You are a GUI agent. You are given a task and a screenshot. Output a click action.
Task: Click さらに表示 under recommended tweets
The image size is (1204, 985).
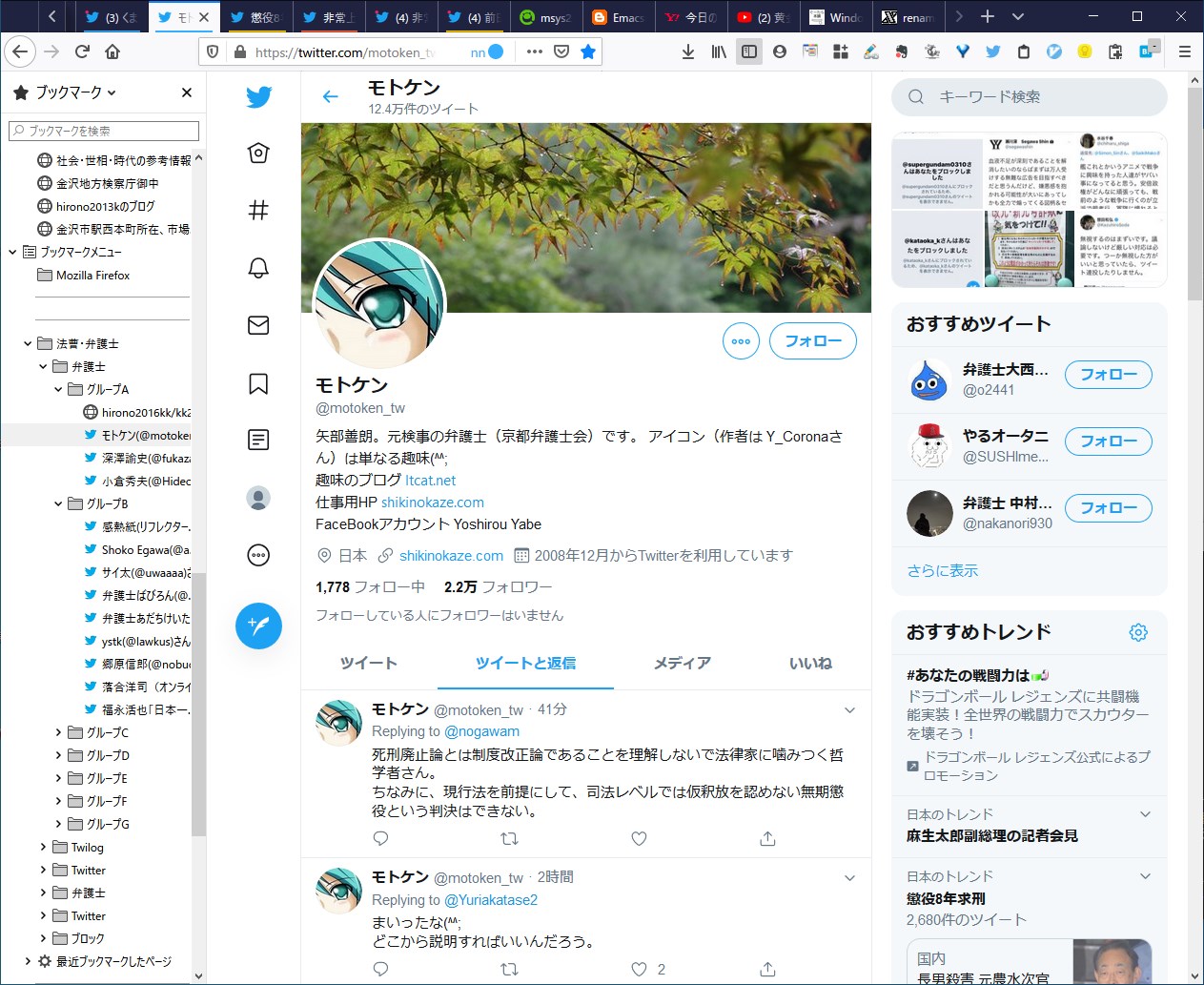coord(942,570)
